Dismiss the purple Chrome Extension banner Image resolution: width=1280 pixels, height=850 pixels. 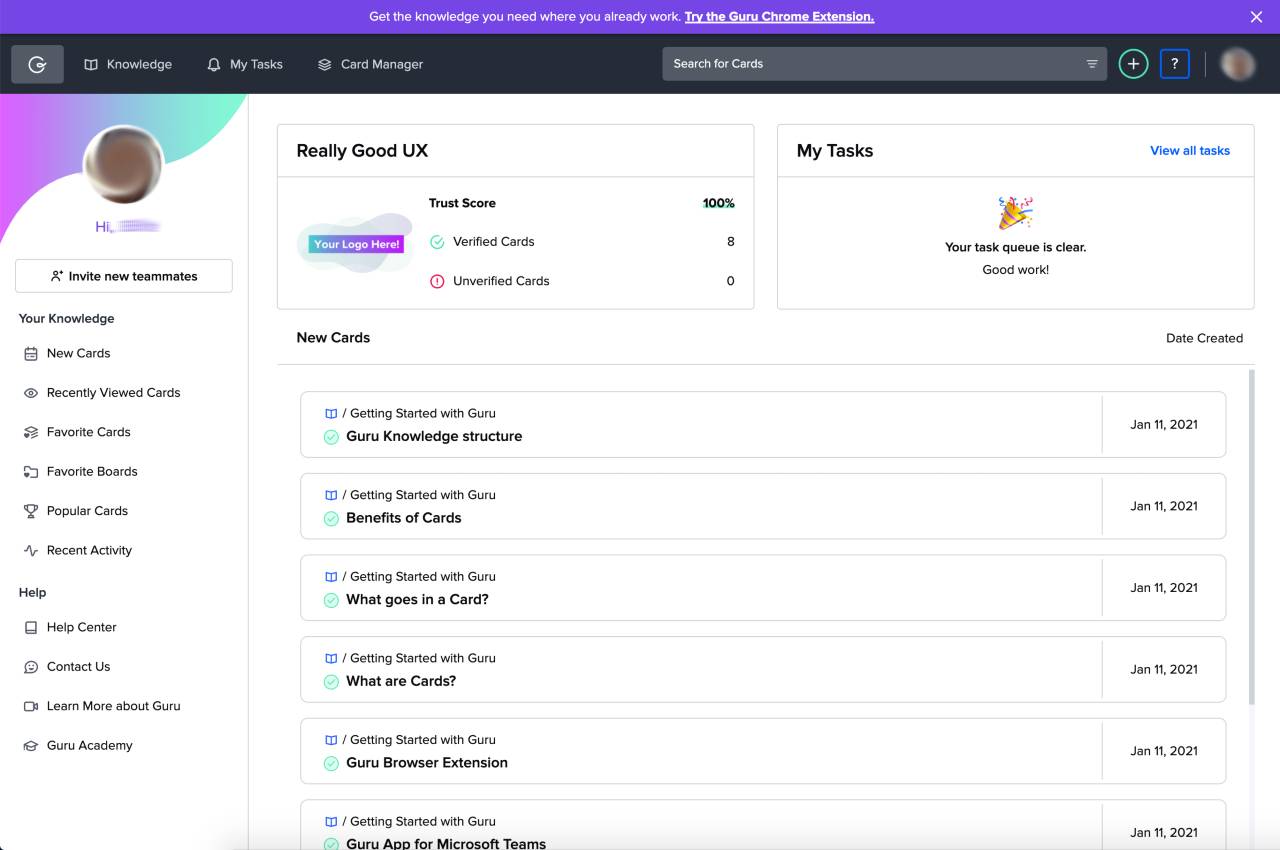click(1257, 17)
